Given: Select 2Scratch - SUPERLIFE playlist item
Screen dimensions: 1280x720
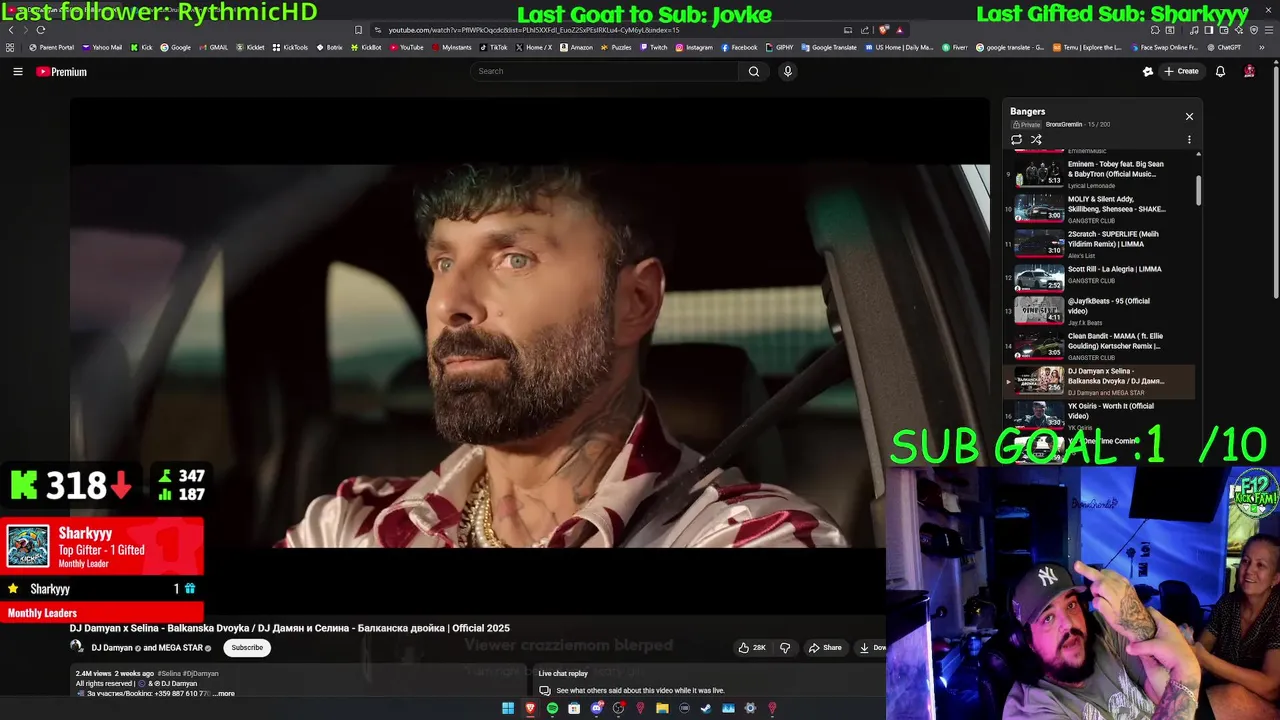Looking at the screenshot, I should pos(1099,244).
